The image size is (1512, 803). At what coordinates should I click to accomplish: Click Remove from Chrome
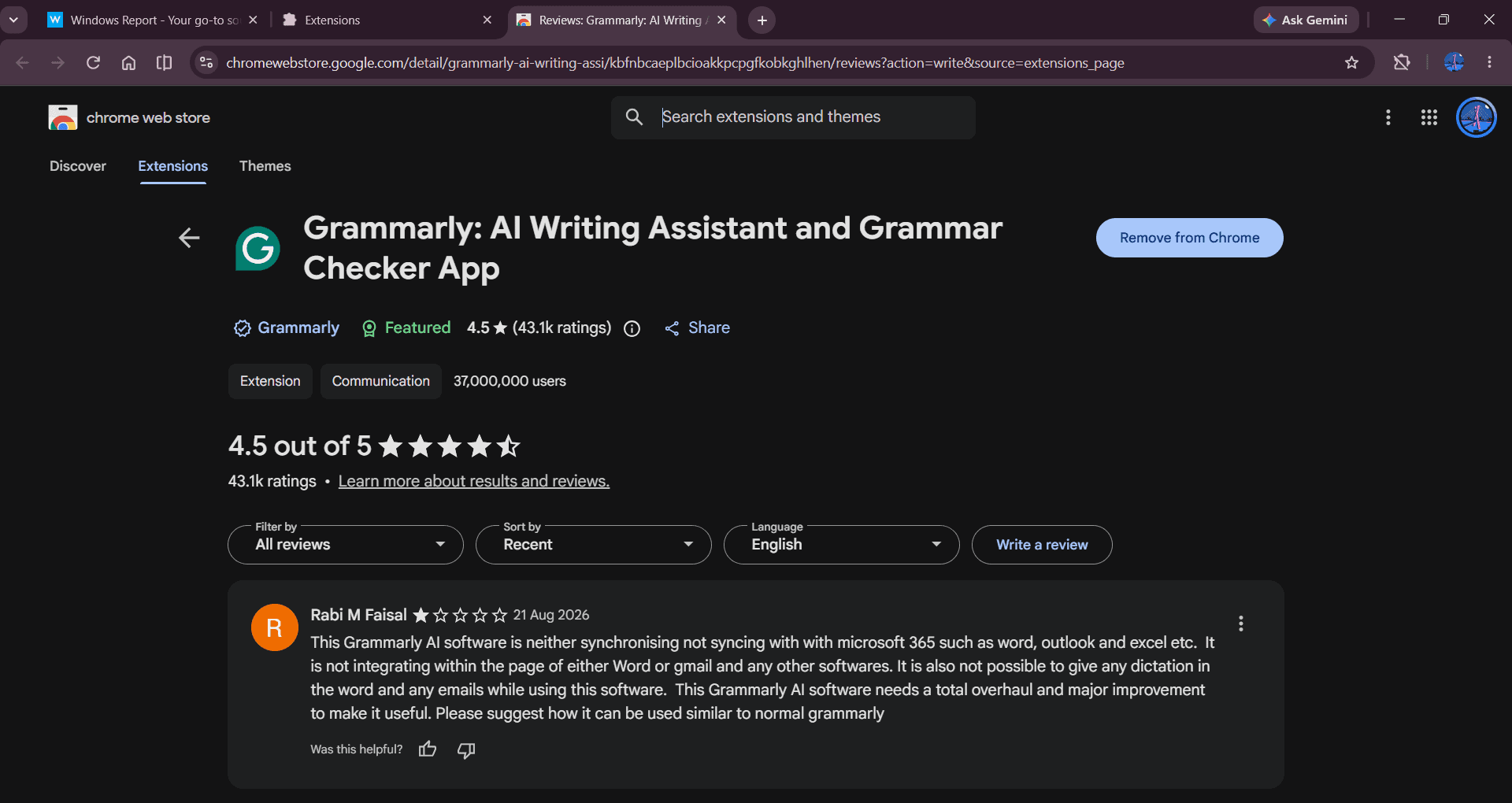coord(1189,238)
